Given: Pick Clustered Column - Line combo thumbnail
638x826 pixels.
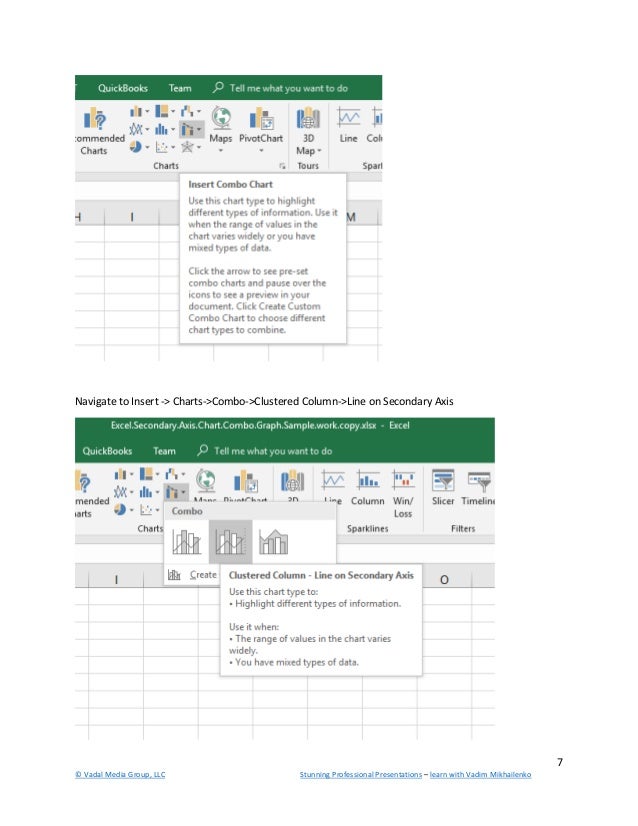Looking at the screenshot, I should click(x=187, y=542).
